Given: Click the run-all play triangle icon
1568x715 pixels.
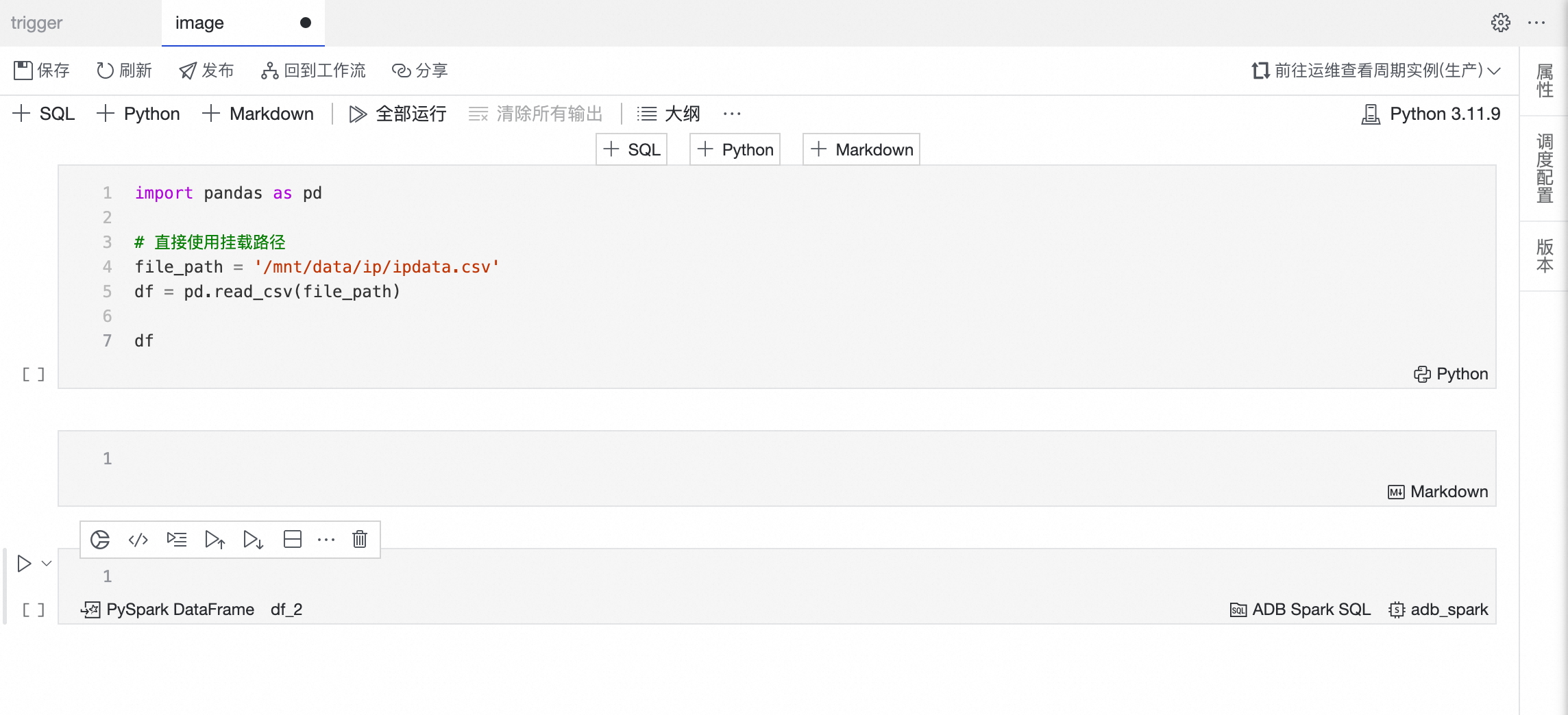Looking at the screenshot, I should pyautogui.click(x=358, y=114).
